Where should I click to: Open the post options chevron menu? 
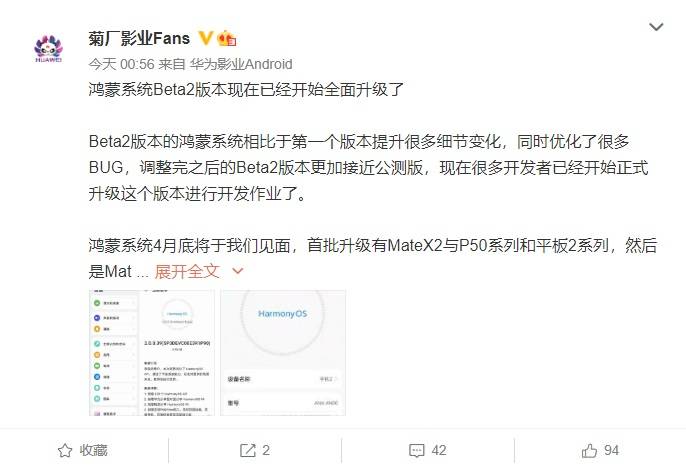pyautogui.click(x=656, y=27)
